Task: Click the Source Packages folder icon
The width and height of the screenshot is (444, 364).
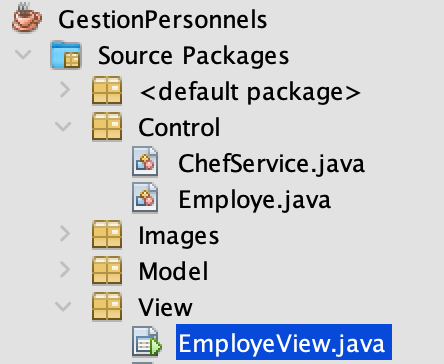Action: pos(66,55)
